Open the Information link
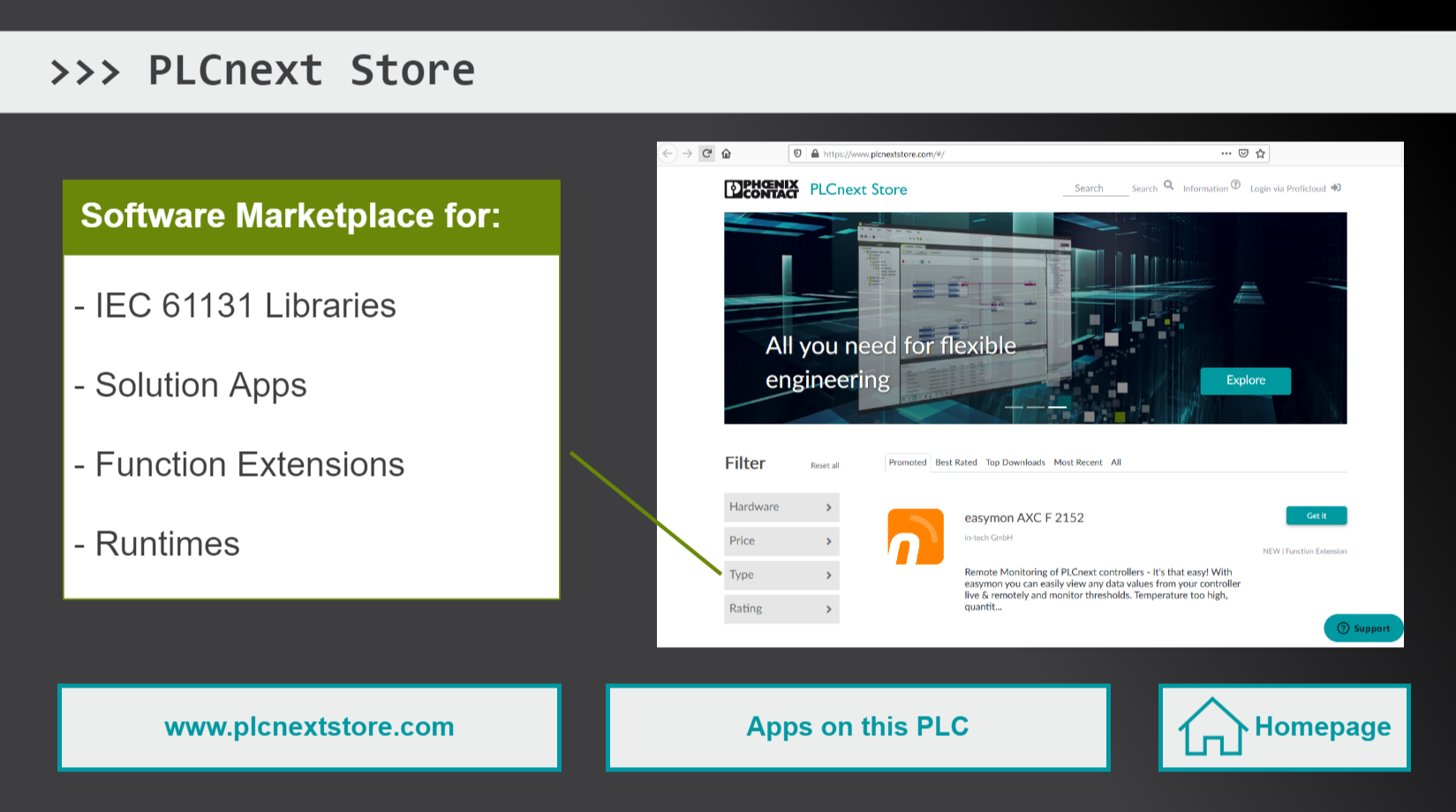 point(1205,188)
